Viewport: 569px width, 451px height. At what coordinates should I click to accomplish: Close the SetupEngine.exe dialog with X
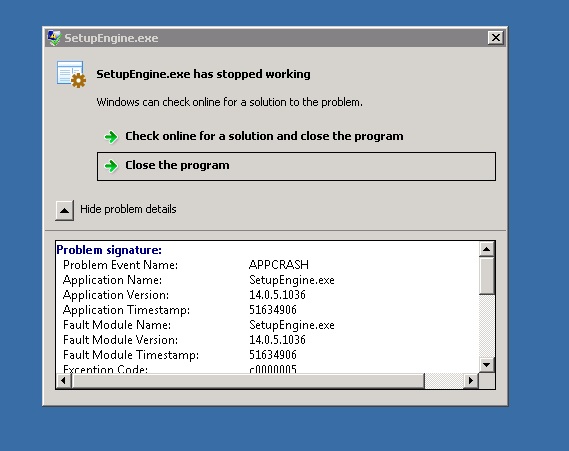pos(496,37)
